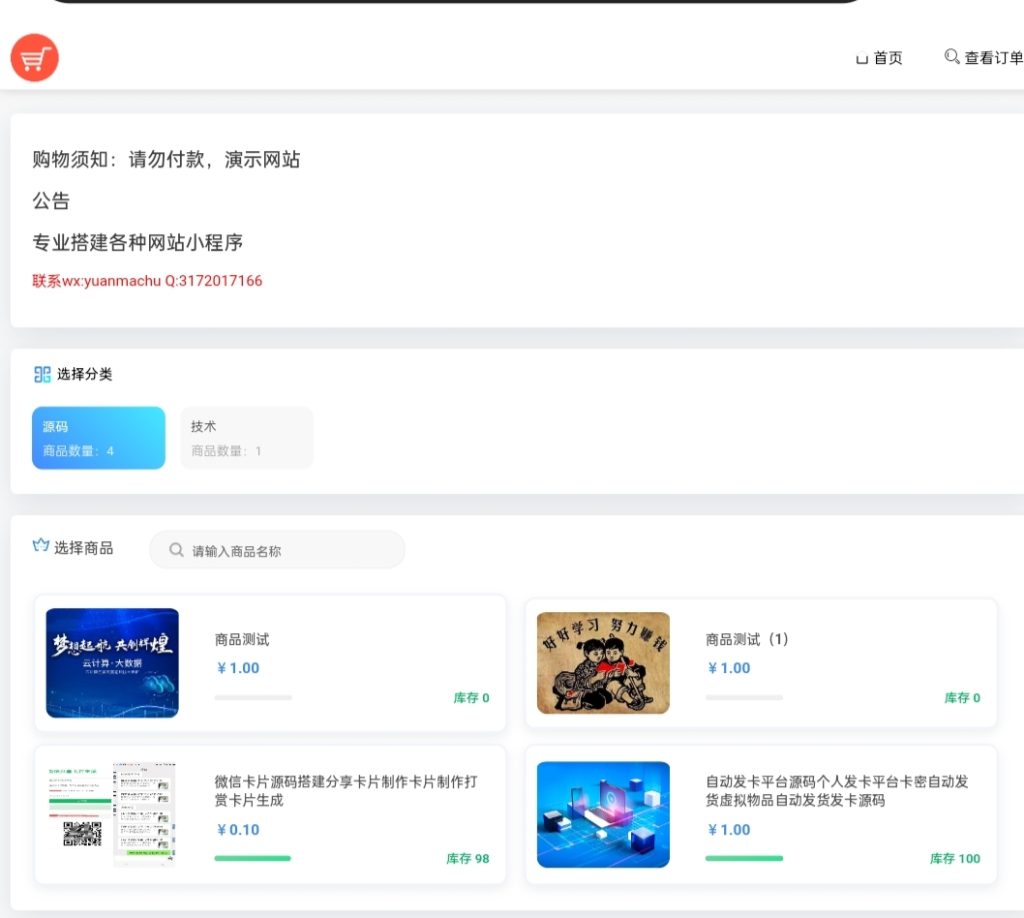Click the home icon beside 首页
The image size is (1024, 918).
point(862,59)
